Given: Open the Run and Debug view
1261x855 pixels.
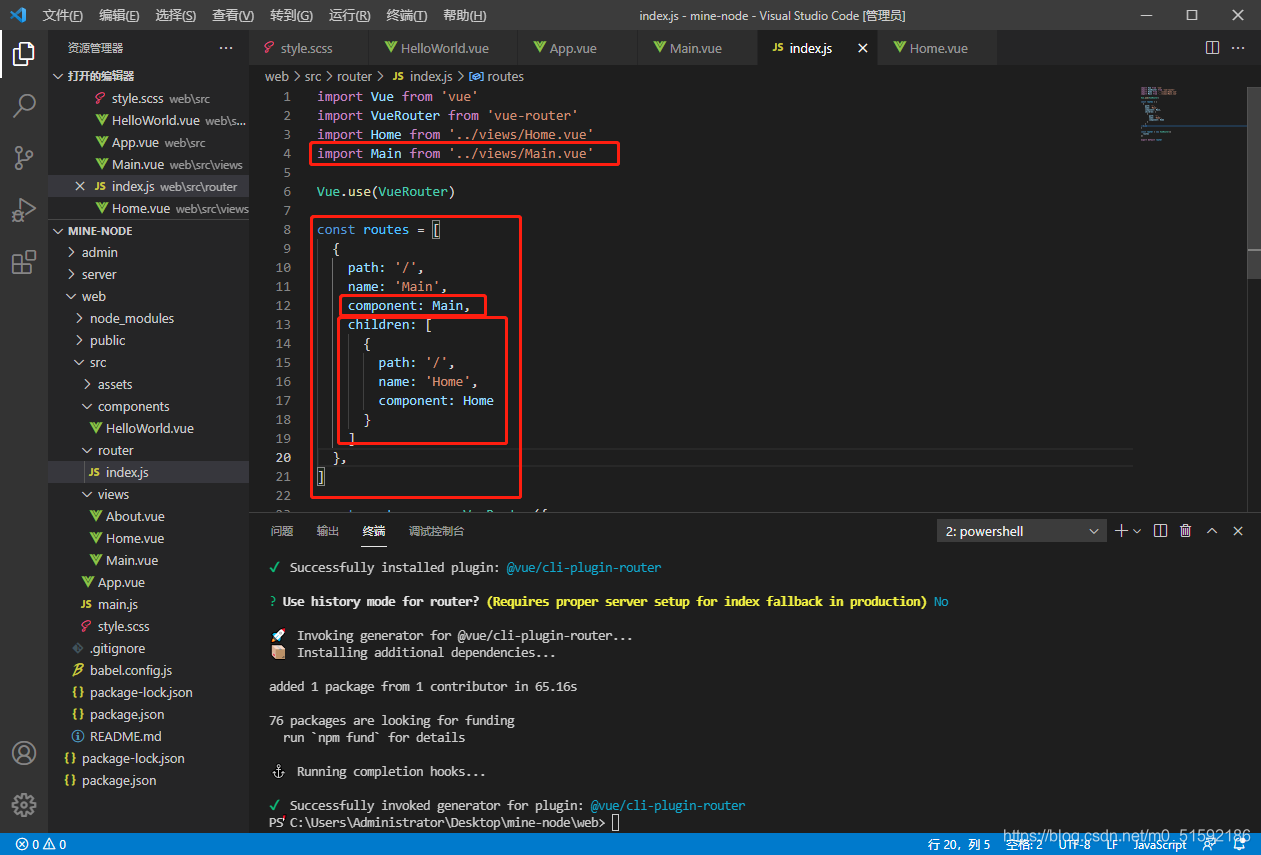Looking at the screenshot, I should pos(24,210).
